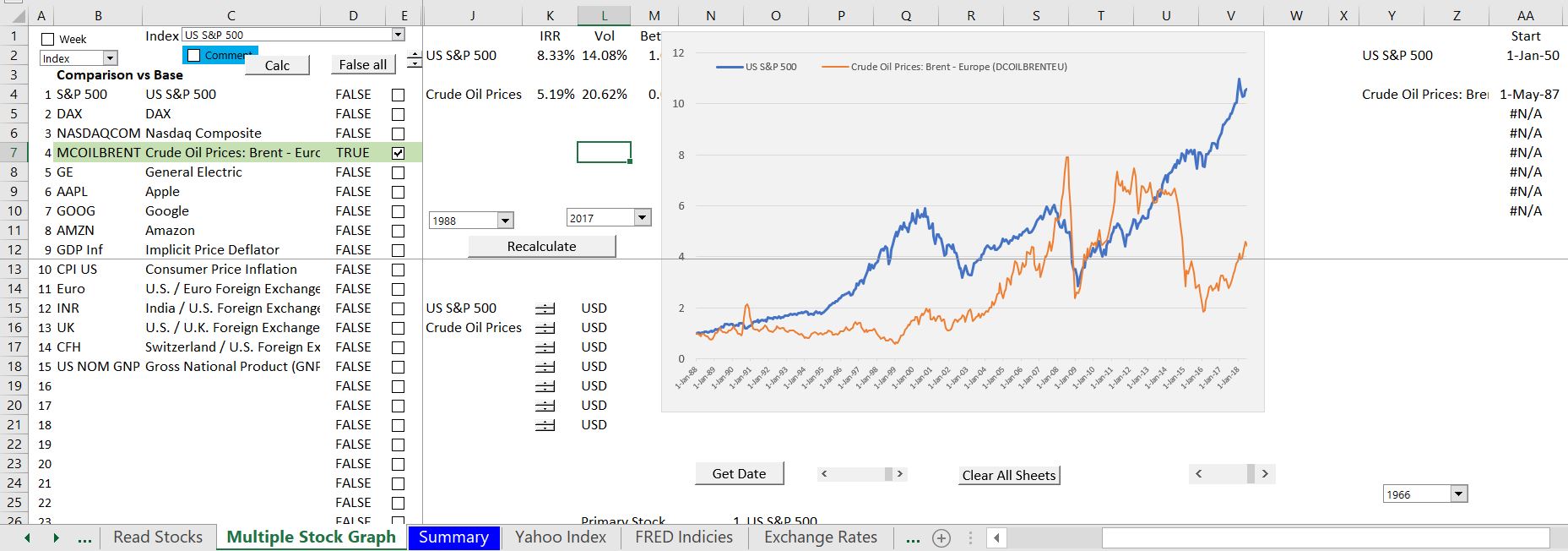Click the Recalculate button

(x=541, y=246)
